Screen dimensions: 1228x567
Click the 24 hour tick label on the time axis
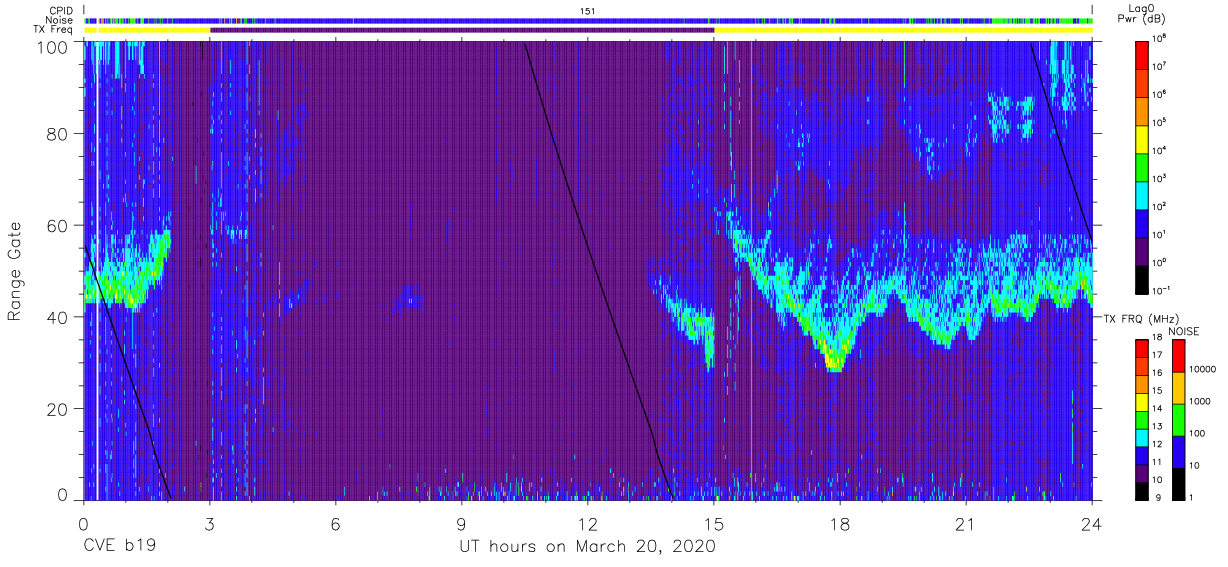coord(1091,523)
